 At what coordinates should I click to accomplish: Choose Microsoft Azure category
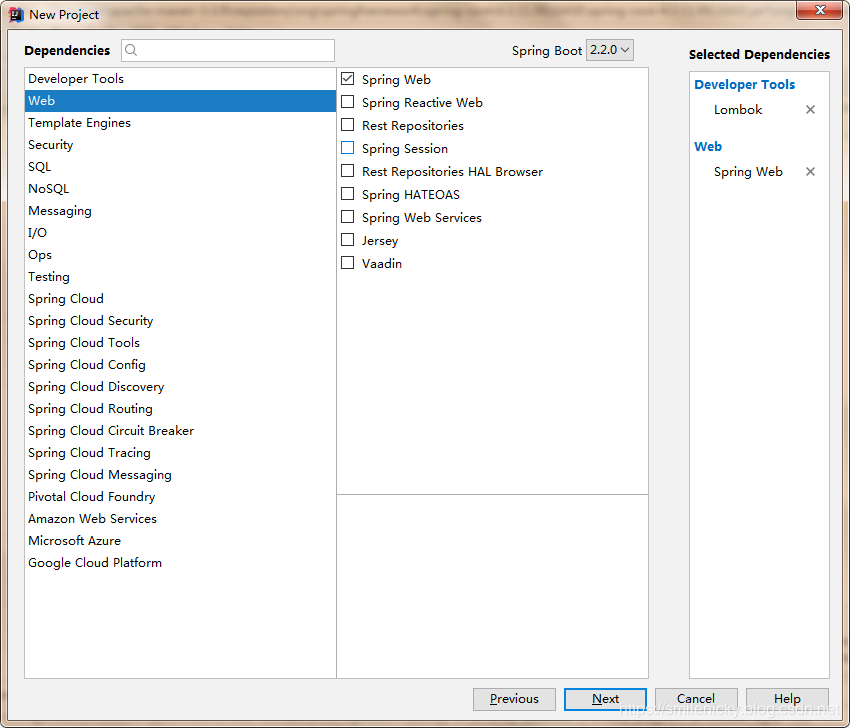[180, 541]
